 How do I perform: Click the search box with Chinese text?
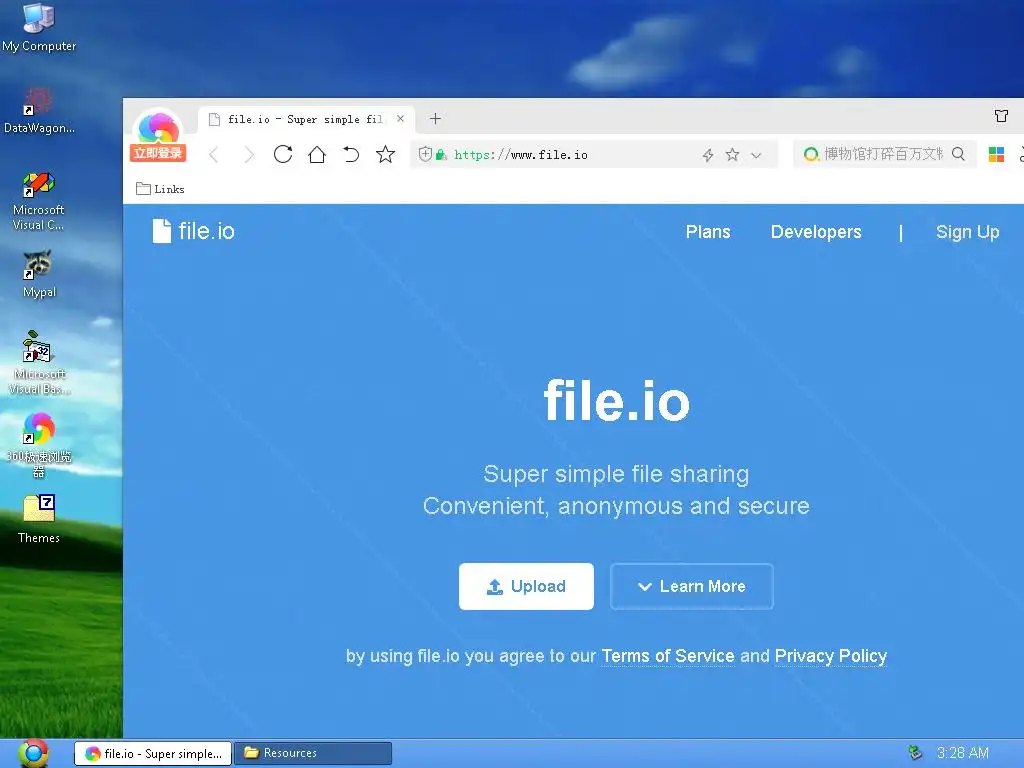pyautogui.click(x=883, y=154)
